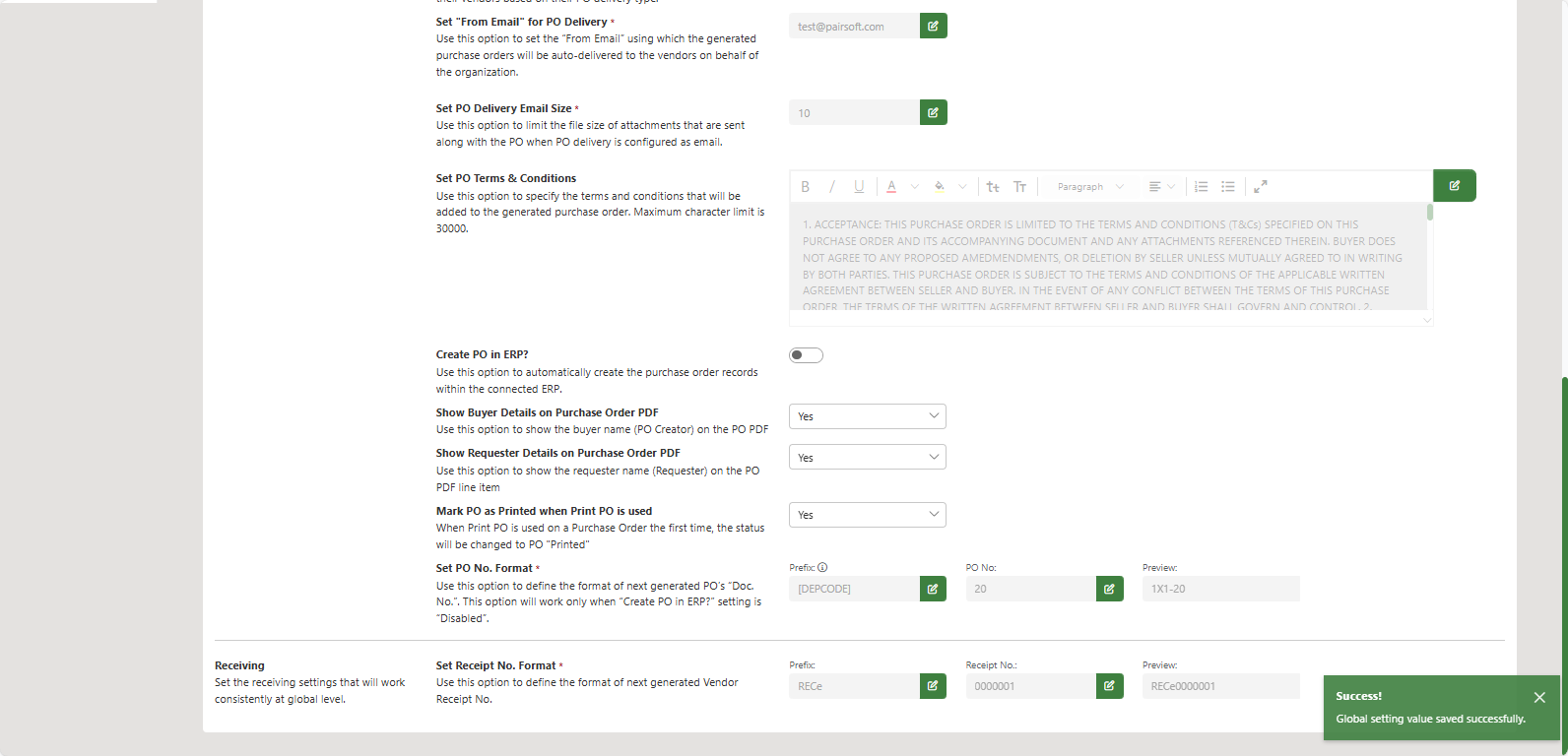The width and height of the screenshot is (1568, 756).
Task: Edit the PO No. Format prefix [DEPCODE]
Action: coord(933,589)
